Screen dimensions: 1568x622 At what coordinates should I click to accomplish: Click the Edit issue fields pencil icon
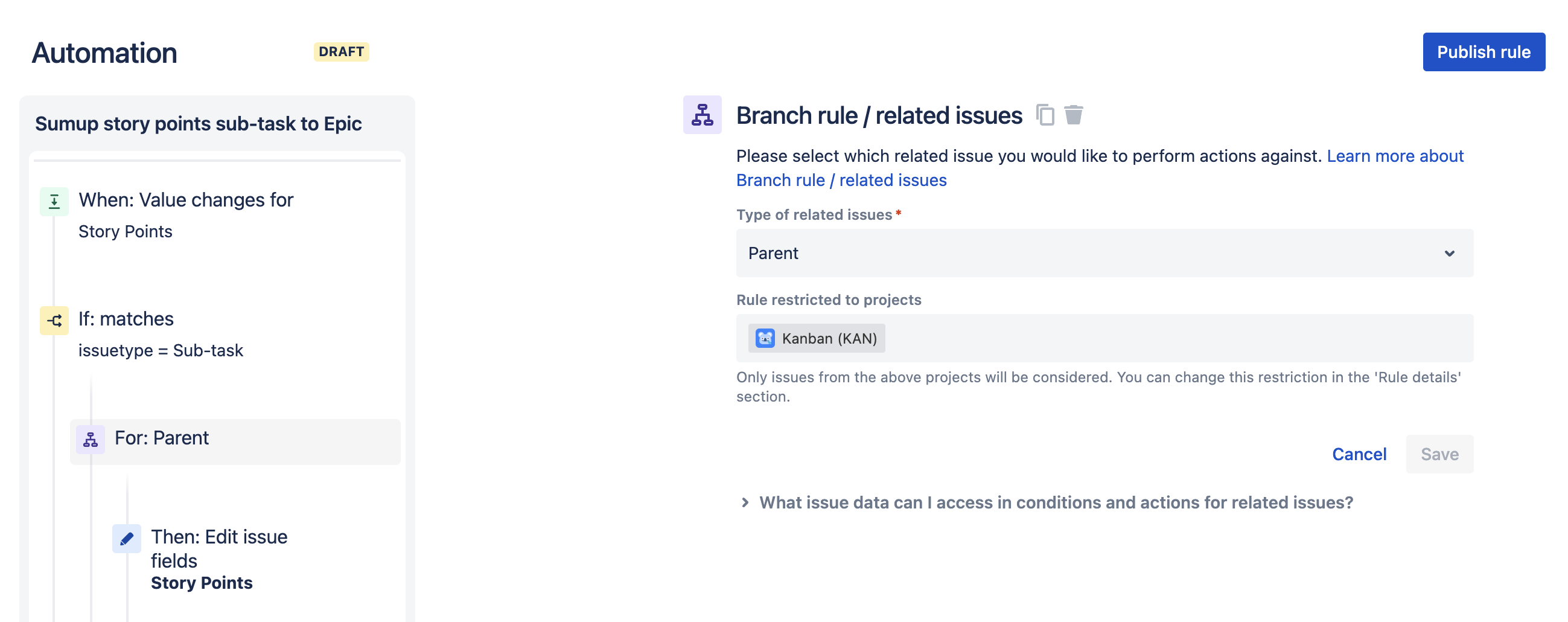click(x=127, y=539)
